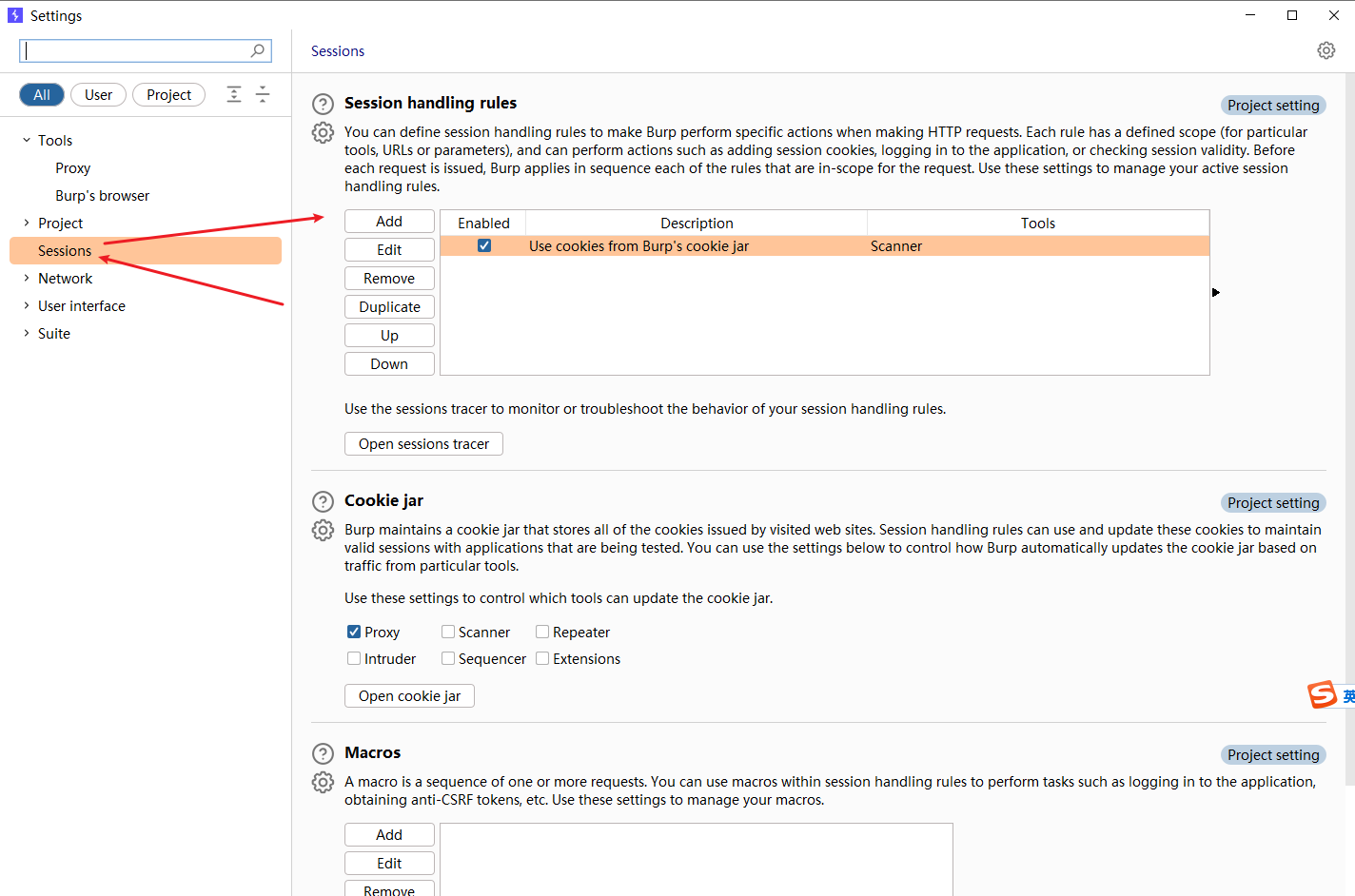
Task: Select Suite in the settings tree
Action: (54, 334)
